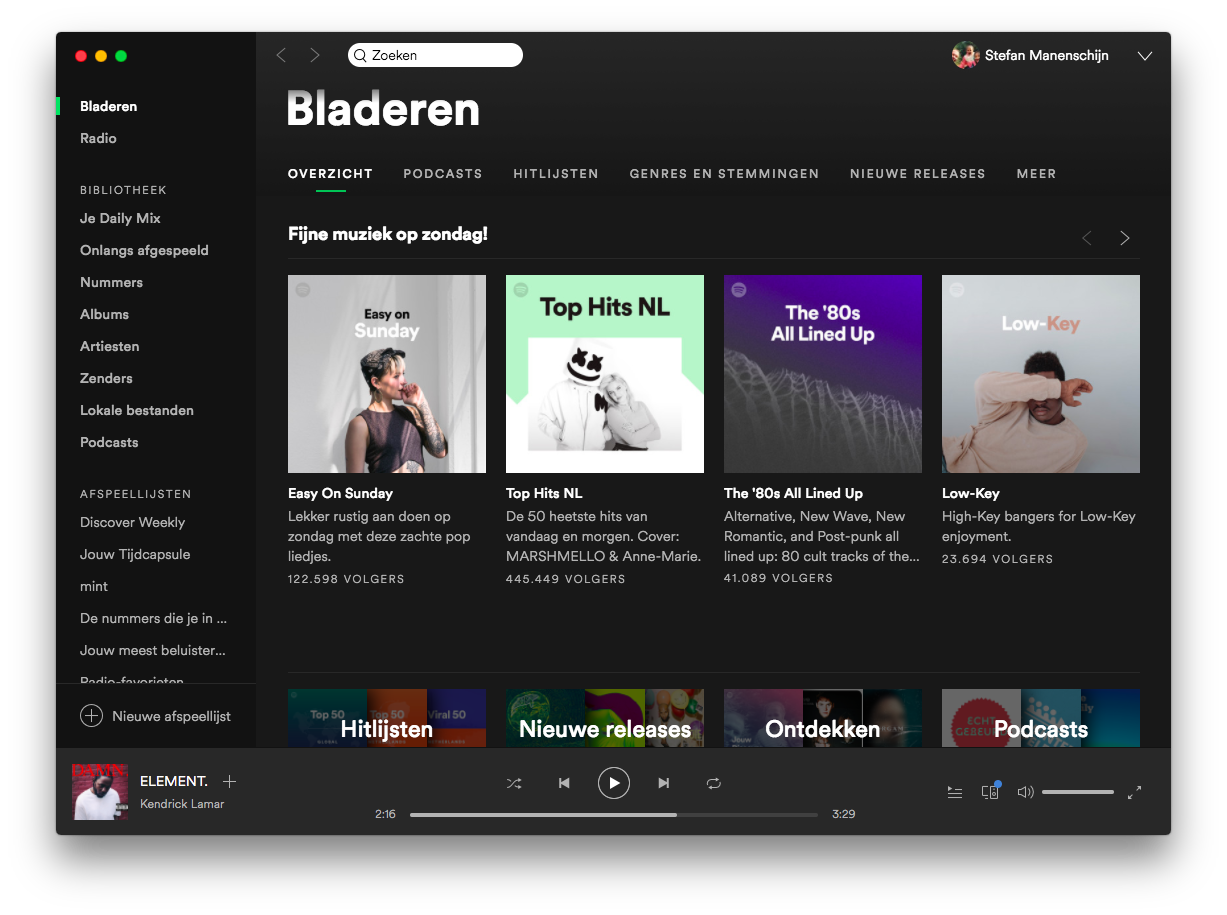Image resolution: width=1227 pixels, height=915 pixels.
Task: Enter full screen with expand icon
Action: tap(1134, 792)
